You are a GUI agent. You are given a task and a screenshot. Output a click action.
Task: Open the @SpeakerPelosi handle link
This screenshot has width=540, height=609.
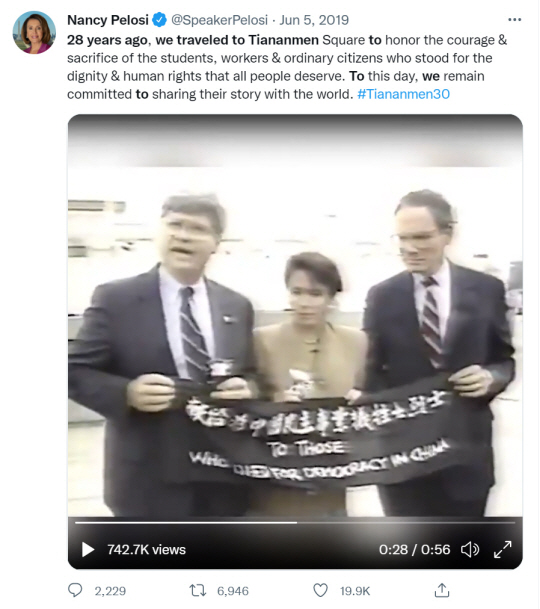[x=219, y=20]
